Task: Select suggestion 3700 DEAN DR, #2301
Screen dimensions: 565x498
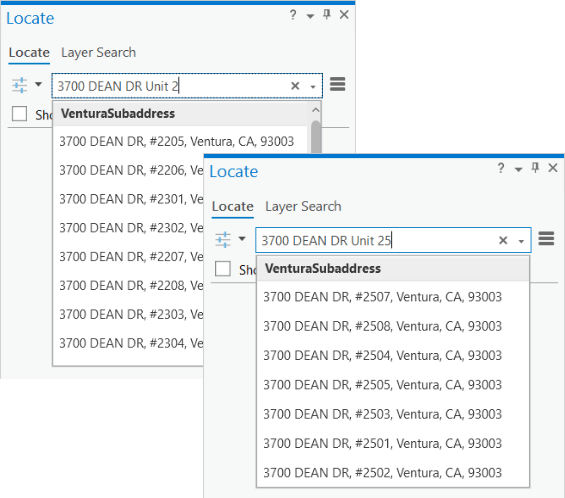Action: click(128, 199)
